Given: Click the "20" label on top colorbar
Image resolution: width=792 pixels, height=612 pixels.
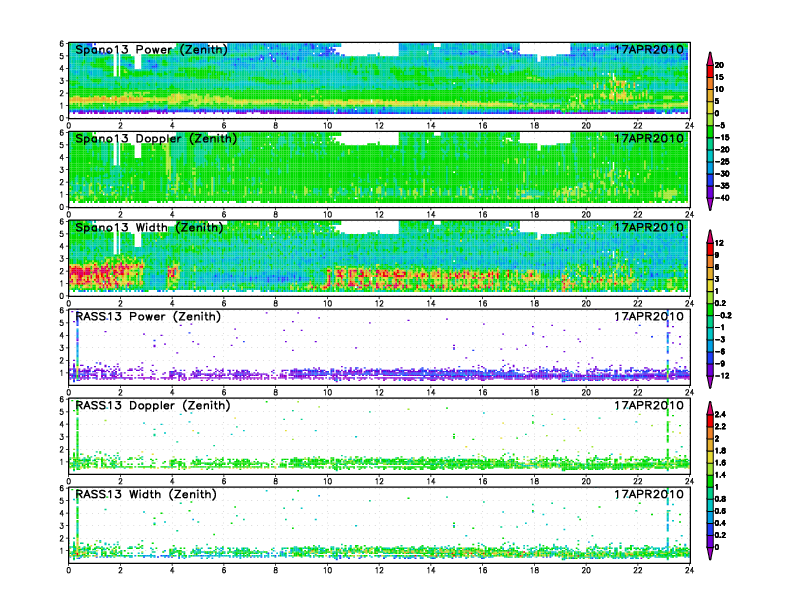Looking at the screenshot, I should coord(720,65).
